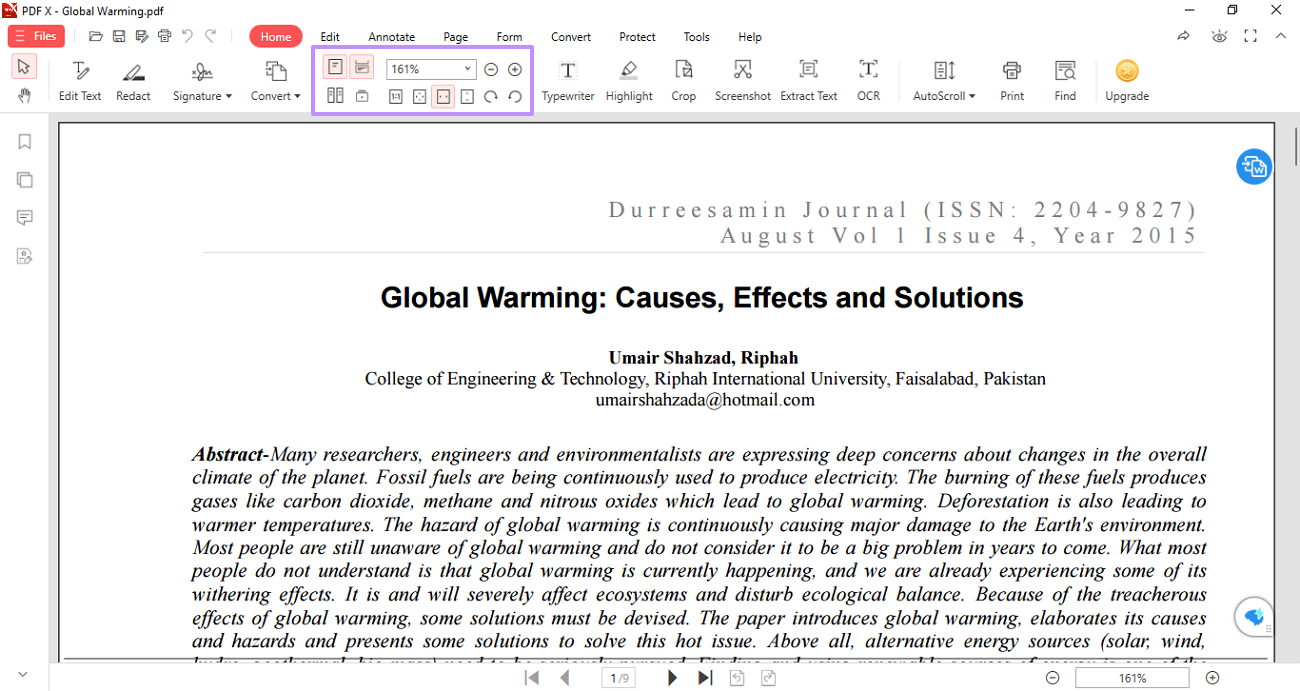Select the Typewriter tool
The image size is (1300, 691).
click(567, 80)
